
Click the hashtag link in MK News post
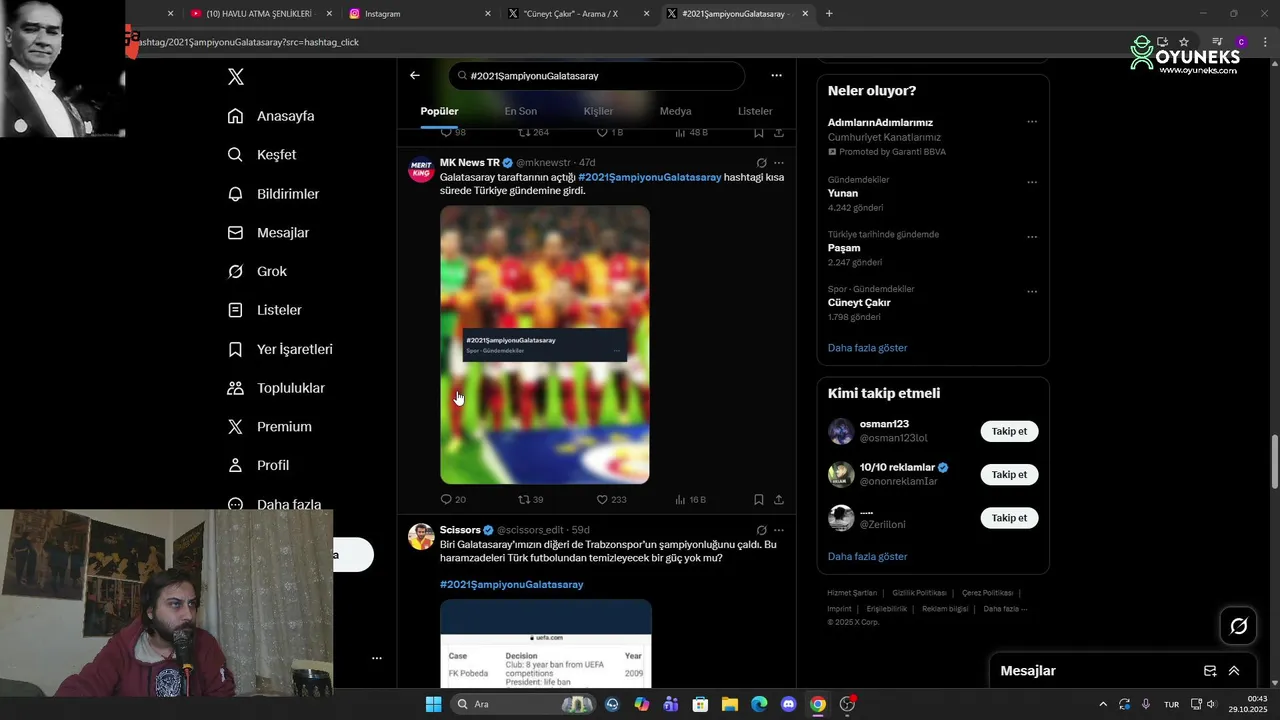650,177
